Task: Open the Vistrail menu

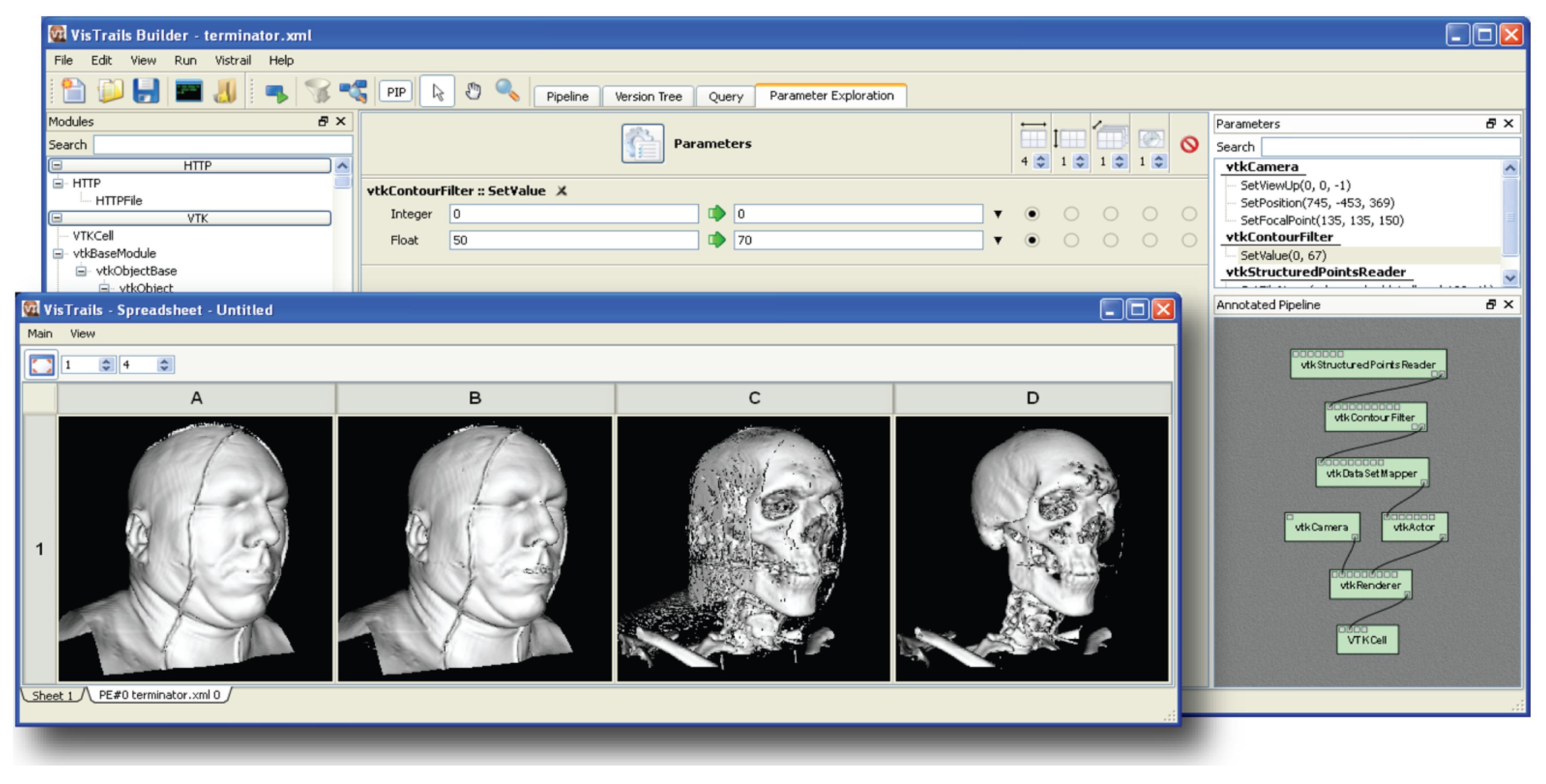Action: point(233,60)
